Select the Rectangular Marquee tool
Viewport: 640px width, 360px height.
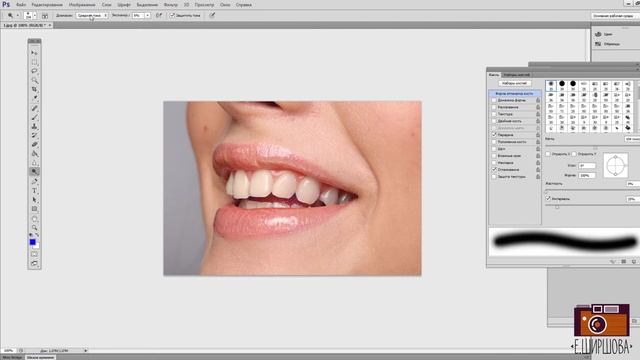tap(34, 62)
